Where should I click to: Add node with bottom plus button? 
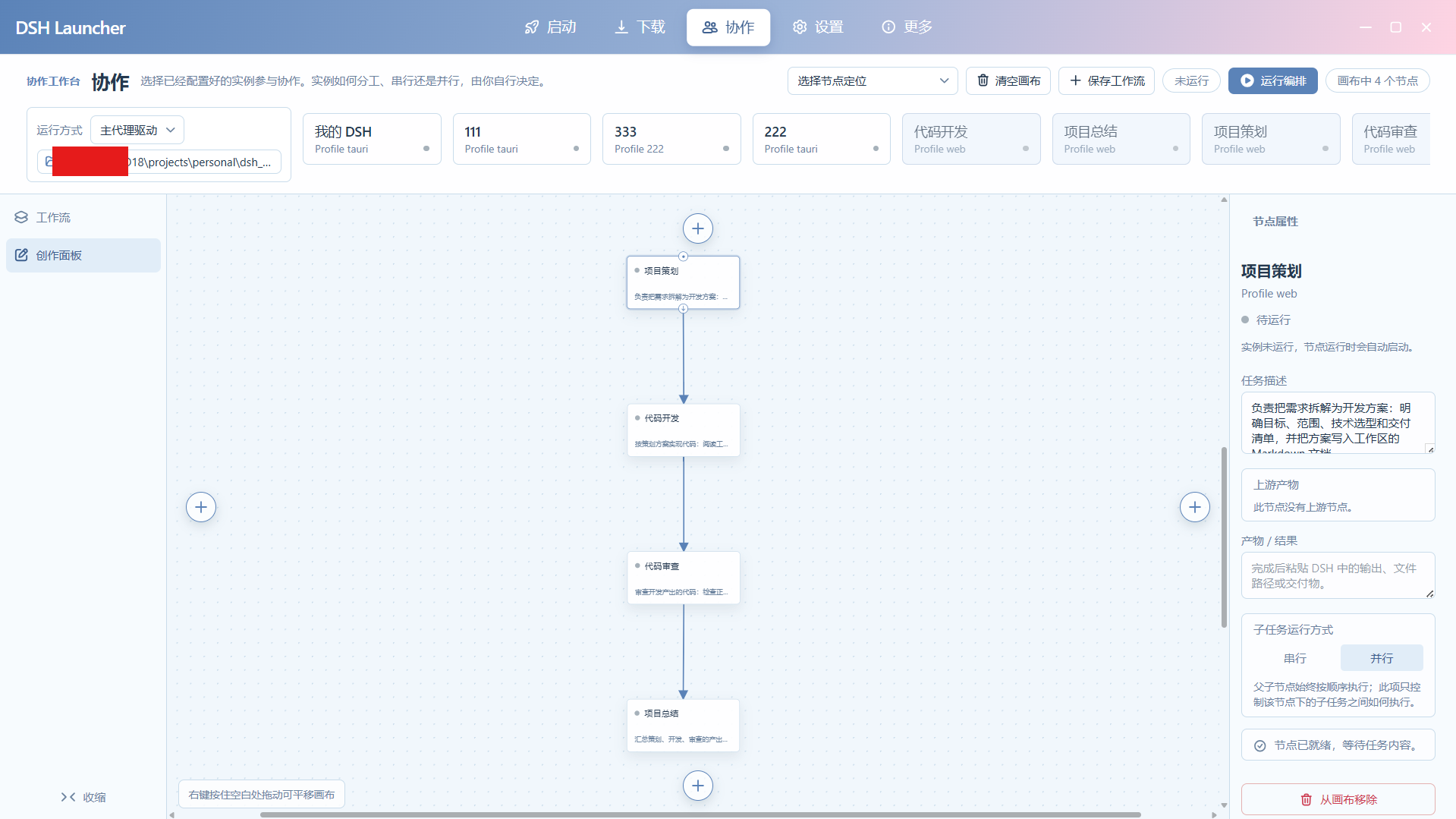point(698,786)
